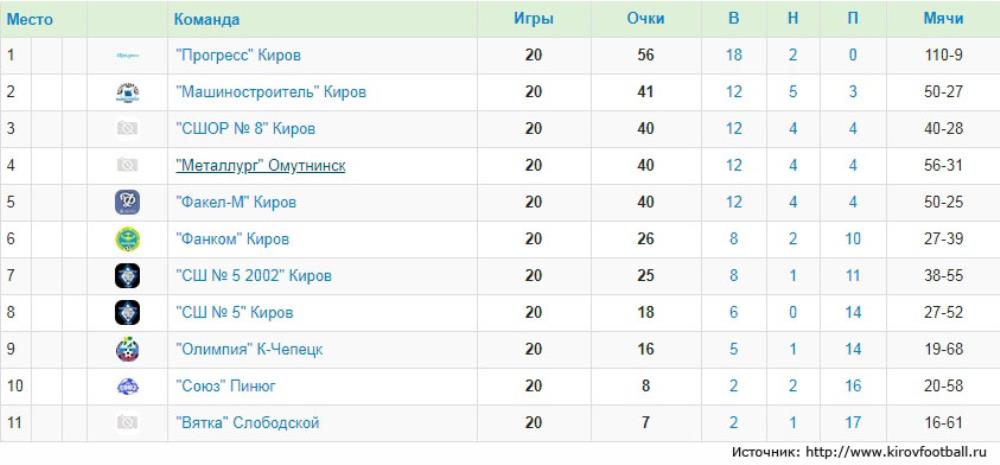Screen dimensions: 1000x465
Task: Click placeholder logo for "Вятка" Слободской
Action: tap(127, 423)
